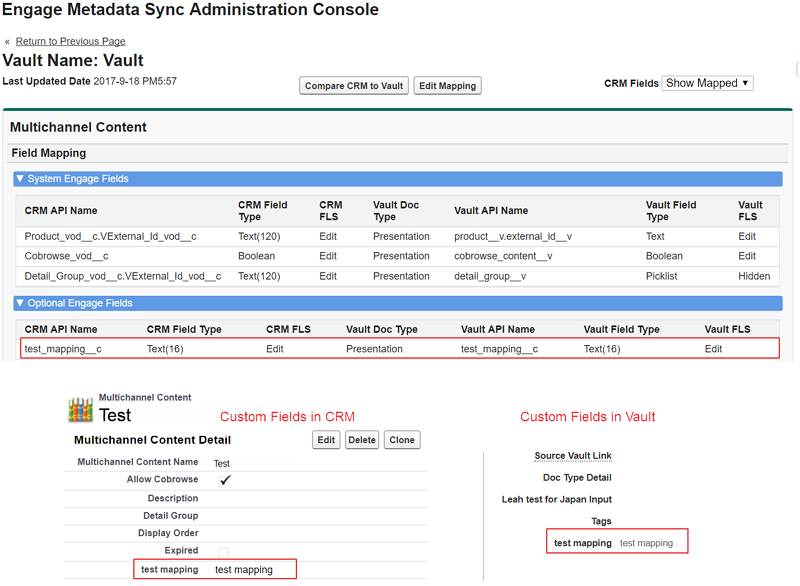The height and width of the screenshot is (586, 800).
Task: Click the Field Mapping section header
Action: pyautogui.click(x=49, y=153)
